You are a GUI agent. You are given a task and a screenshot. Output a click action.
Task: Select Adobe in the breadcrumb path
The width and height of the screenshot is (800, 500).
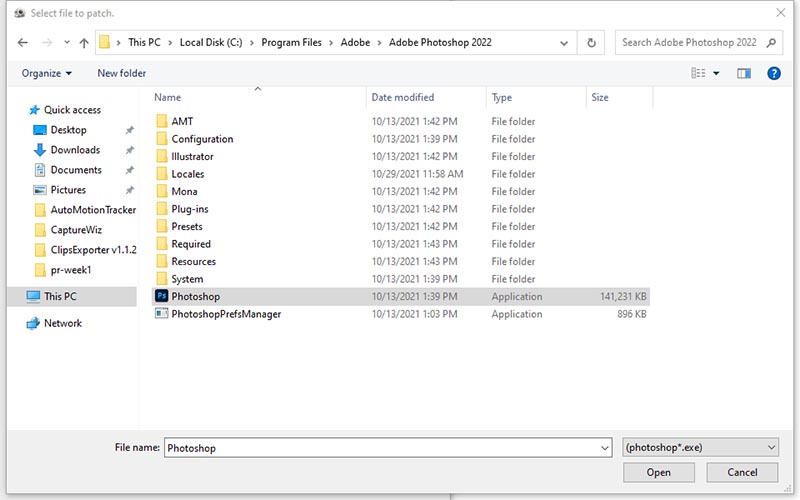click(355, 42)
